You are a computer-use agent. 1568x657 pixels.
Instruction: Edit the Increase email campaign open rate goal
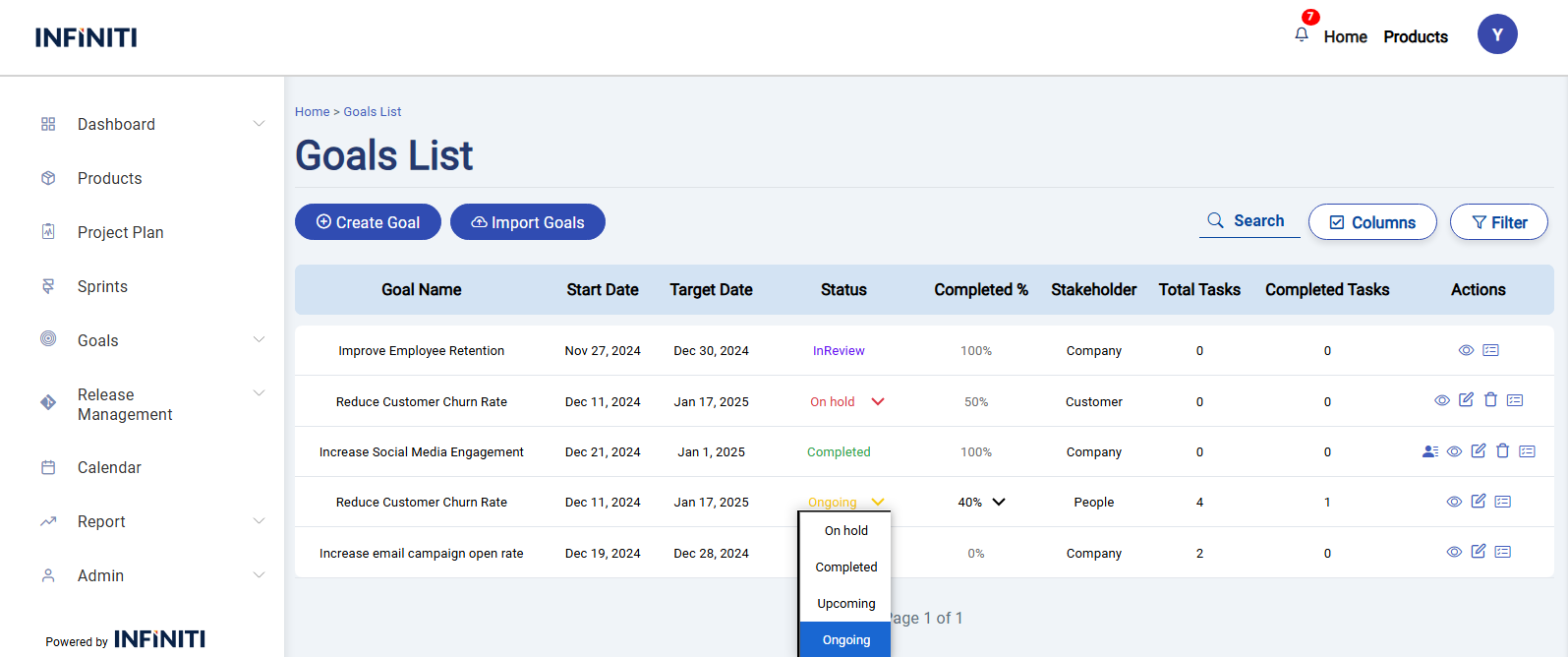pos(1479,552)
